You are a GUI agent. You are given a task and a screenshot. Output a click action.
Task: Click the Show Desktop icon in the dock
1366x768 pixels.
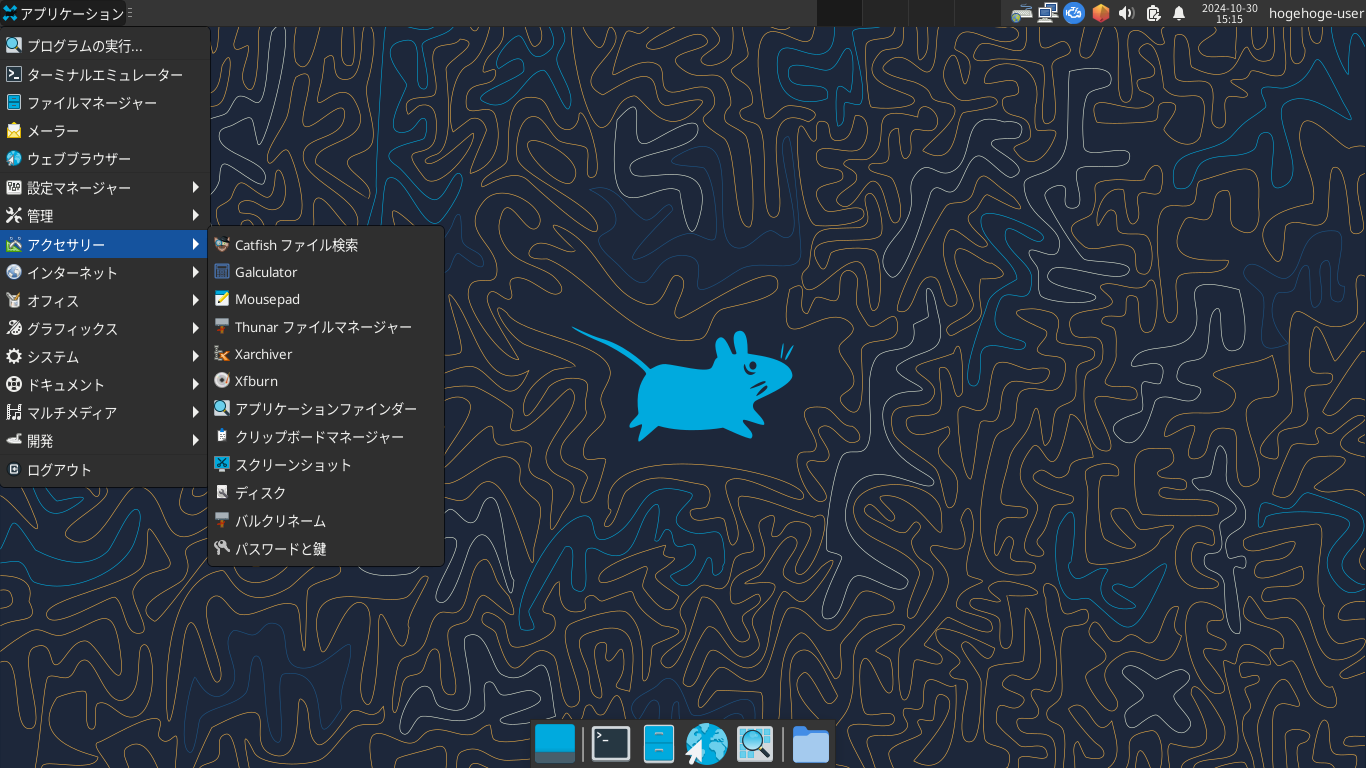[x=555, y=743]
